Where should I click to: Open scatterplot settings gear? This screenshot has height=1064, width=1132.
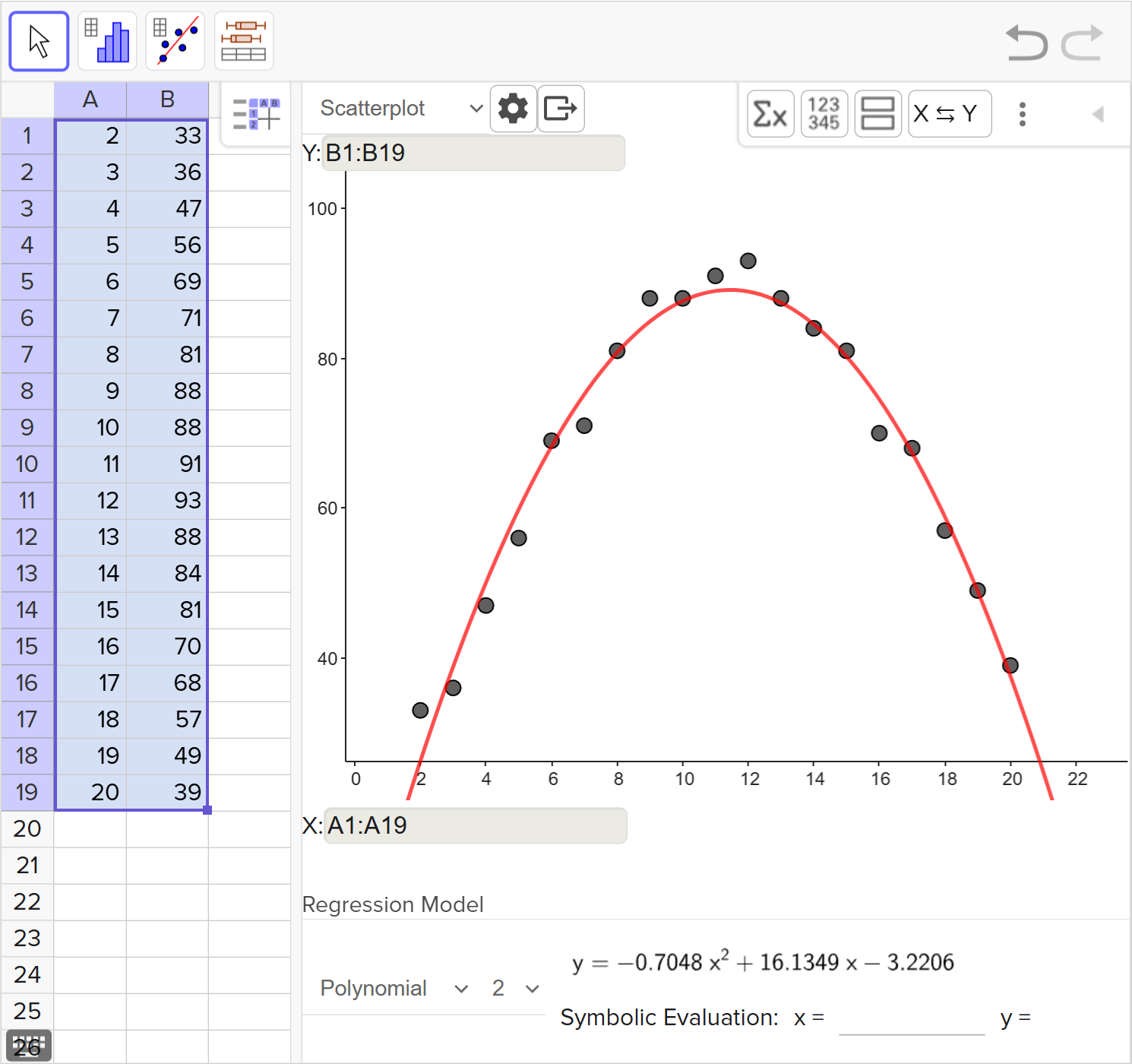pos(514,109)
